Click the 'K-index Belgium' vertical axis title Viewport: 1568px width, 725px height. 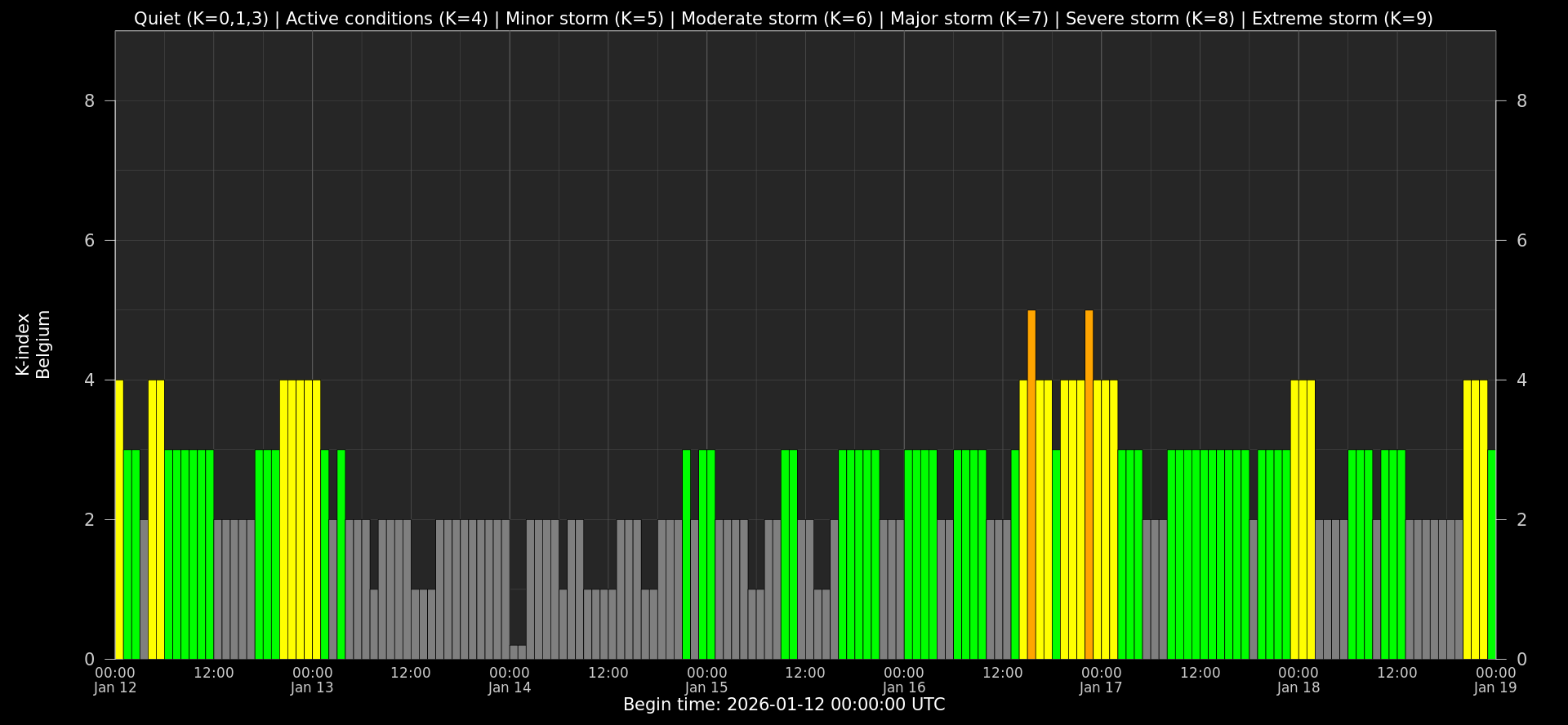click(x=33, y=345)
